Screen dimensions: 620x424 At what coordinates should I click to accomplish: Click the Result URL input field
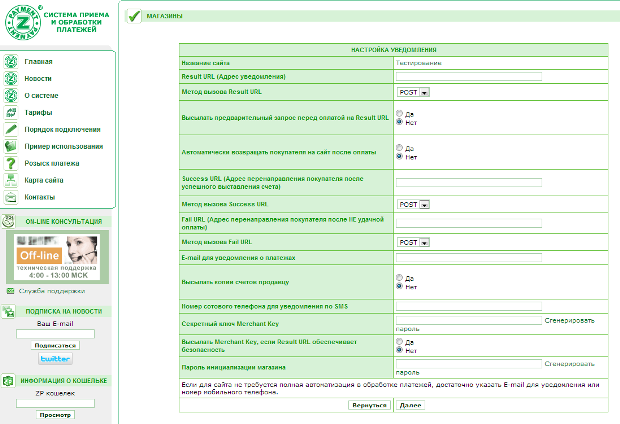[468, 76]
